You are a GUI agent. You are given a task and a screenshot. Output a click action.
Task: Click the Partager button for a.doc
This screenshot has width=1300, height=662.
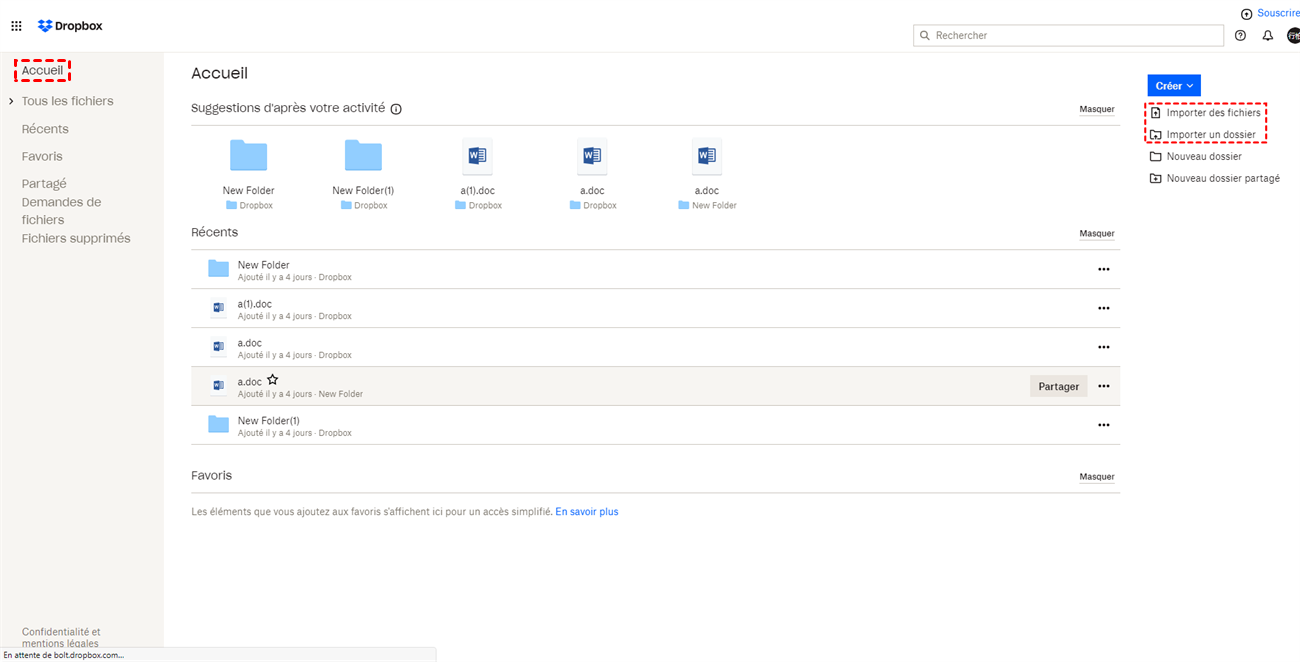pos(1058,387)
